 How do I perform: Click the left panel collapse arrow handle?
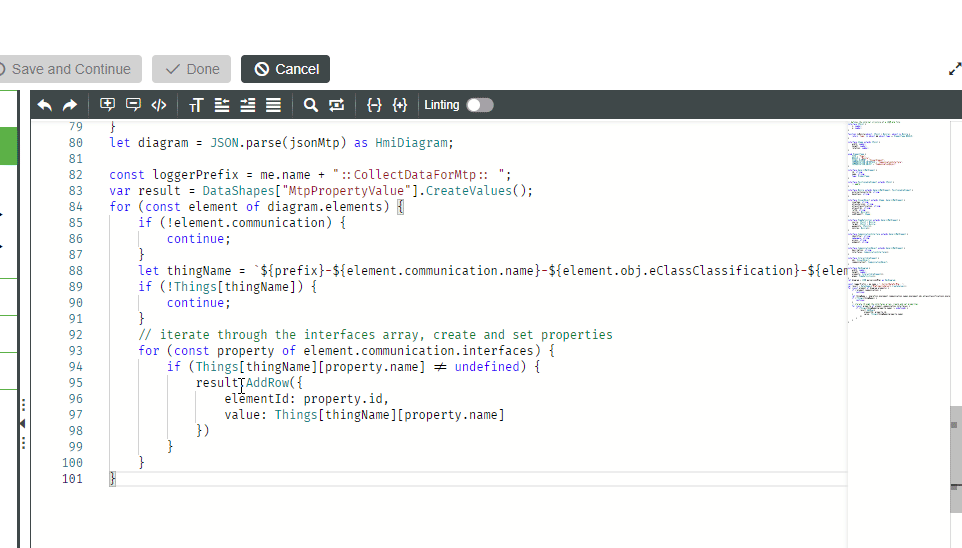(23, 423)
